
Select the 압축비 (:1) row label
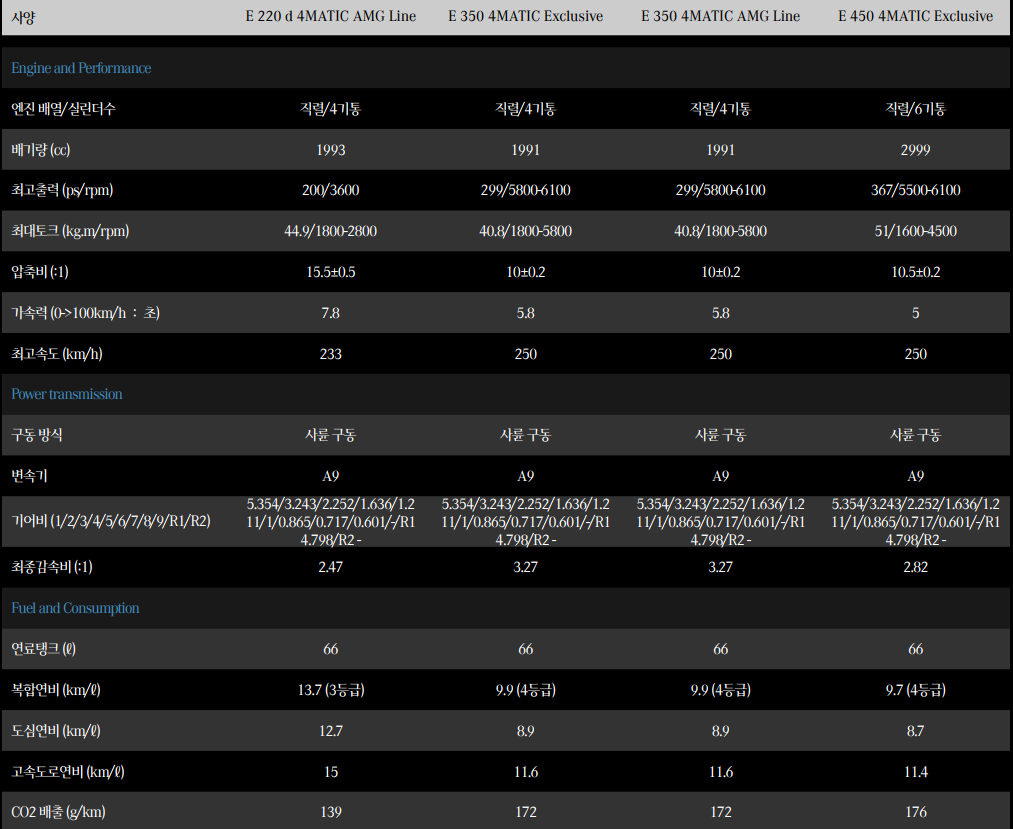point(40,271)
